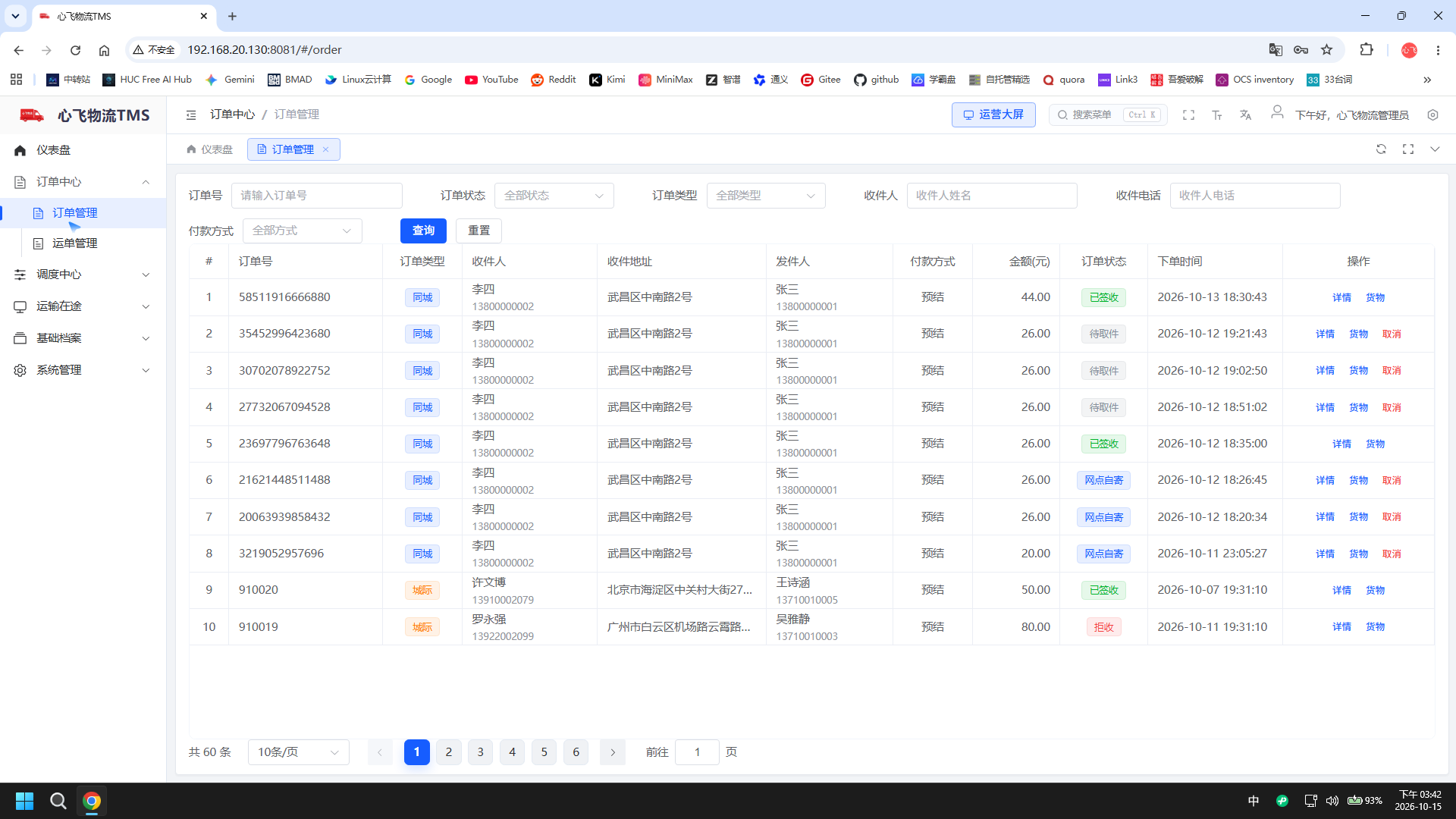Collapse the 订单中心 sidebar group
The image size is (1456, 819).
tap(83, 182)
